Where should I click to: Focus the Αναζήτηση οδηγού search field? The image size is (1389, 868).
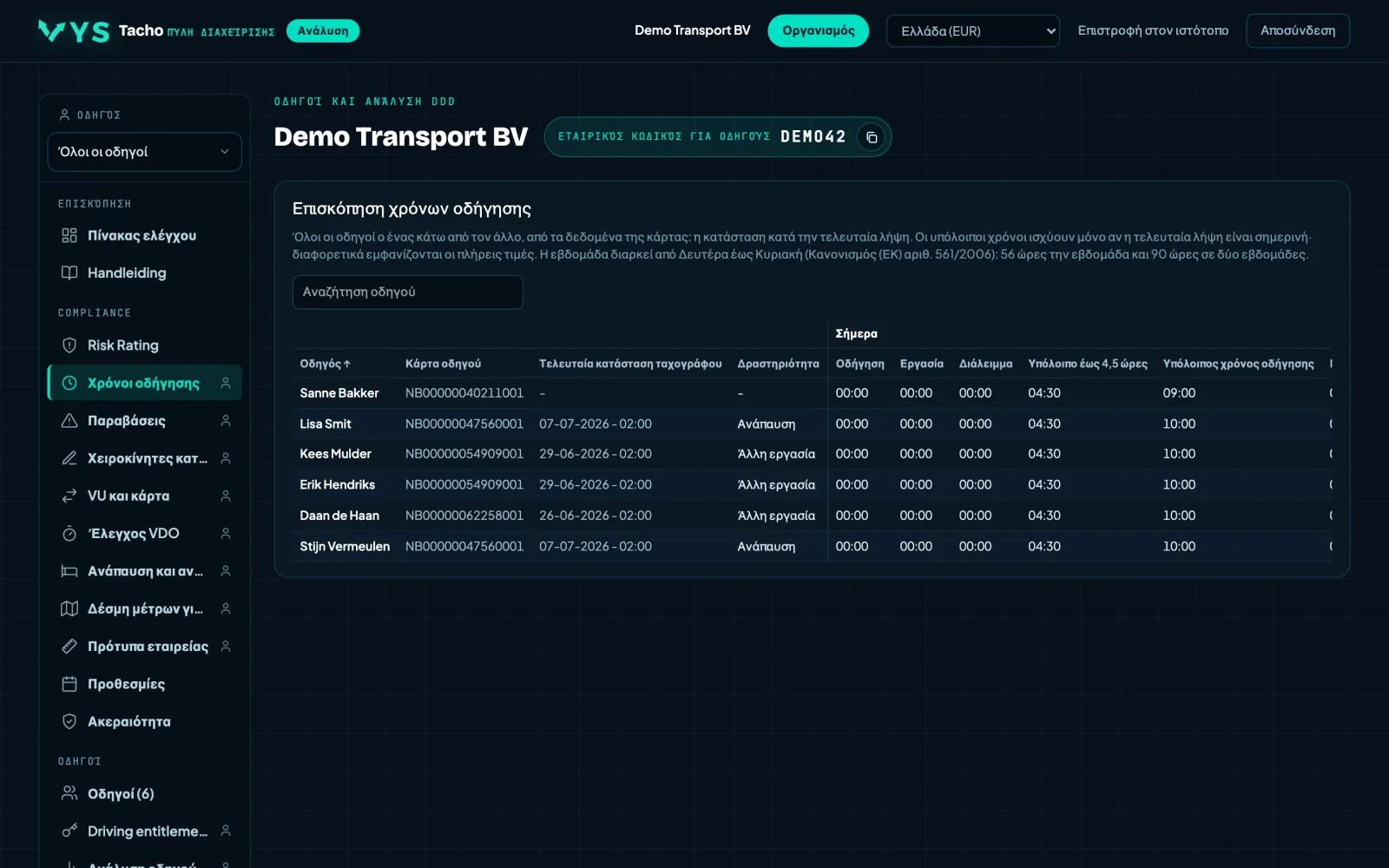pos(408,293)
